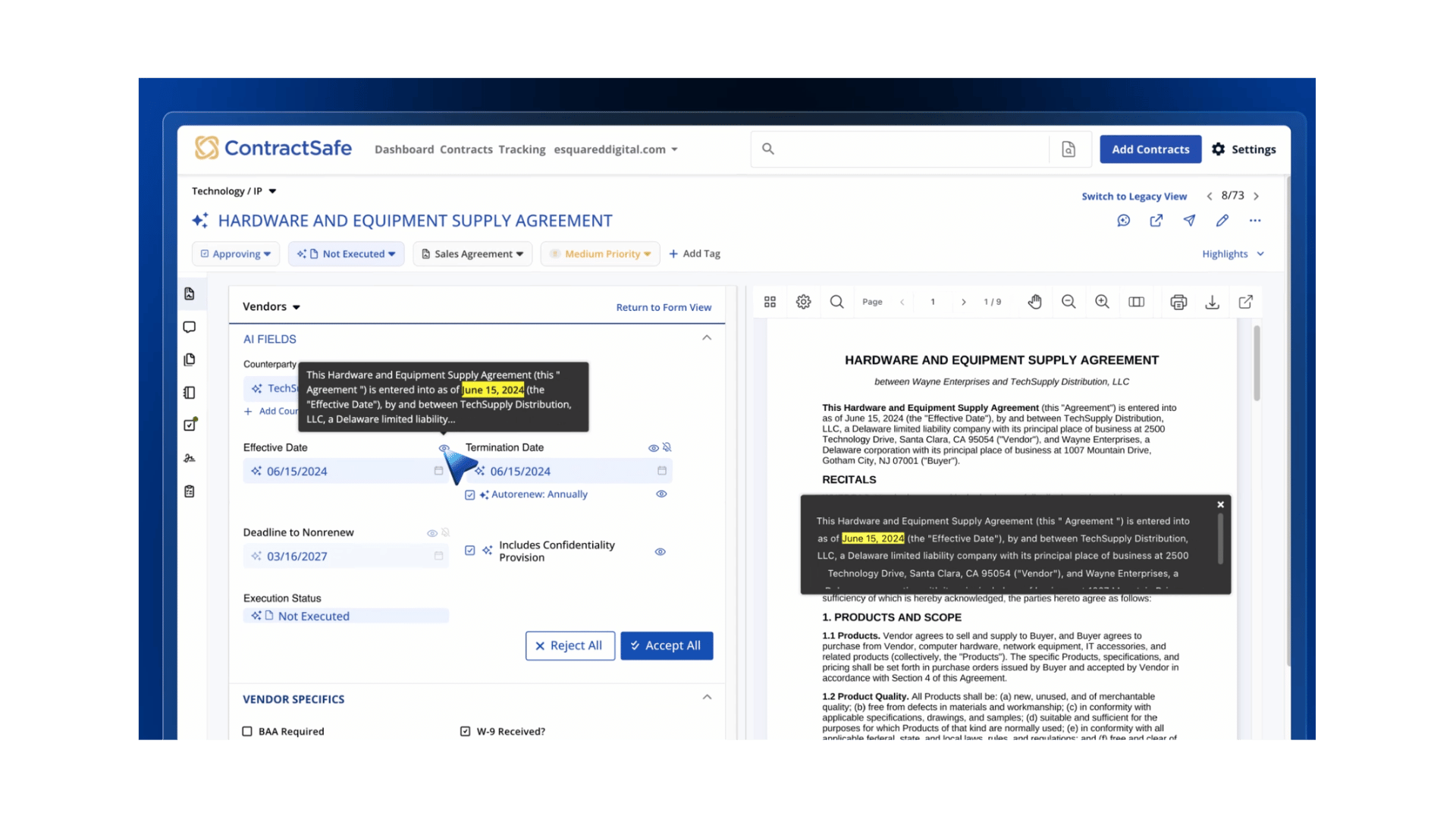Click the edit pencil icon
Screen dimensions: 1456x819
(1222, 221)
